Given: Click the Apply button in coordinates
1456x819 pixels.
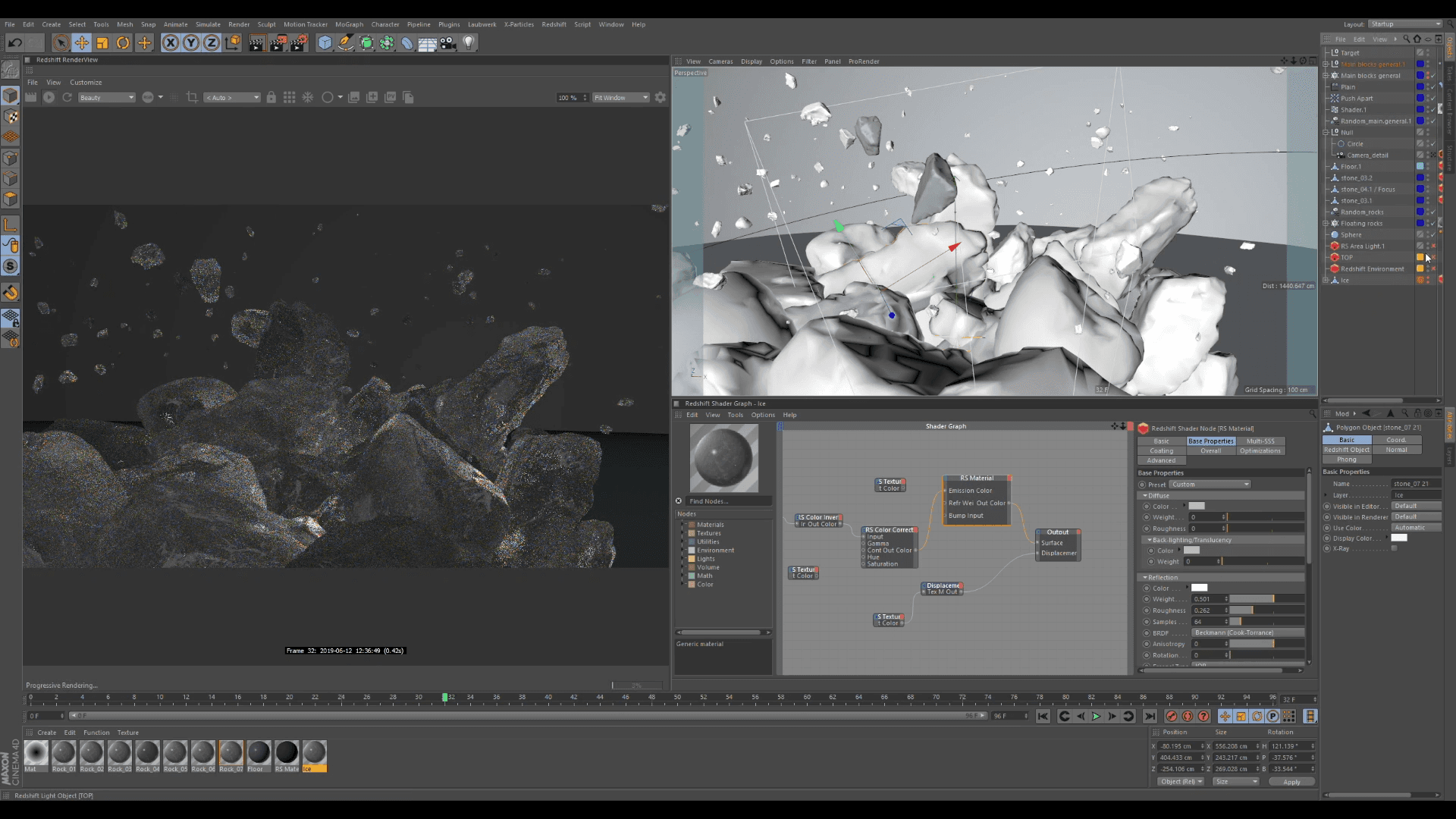Looking at the screenshot, I should (1291, 782).
